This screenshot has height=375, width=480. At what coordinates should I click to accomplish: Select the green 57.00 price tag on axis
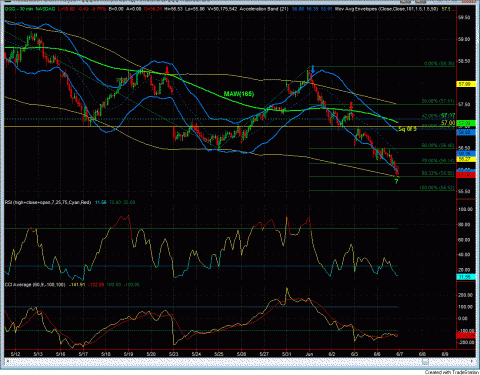(466, 124)
